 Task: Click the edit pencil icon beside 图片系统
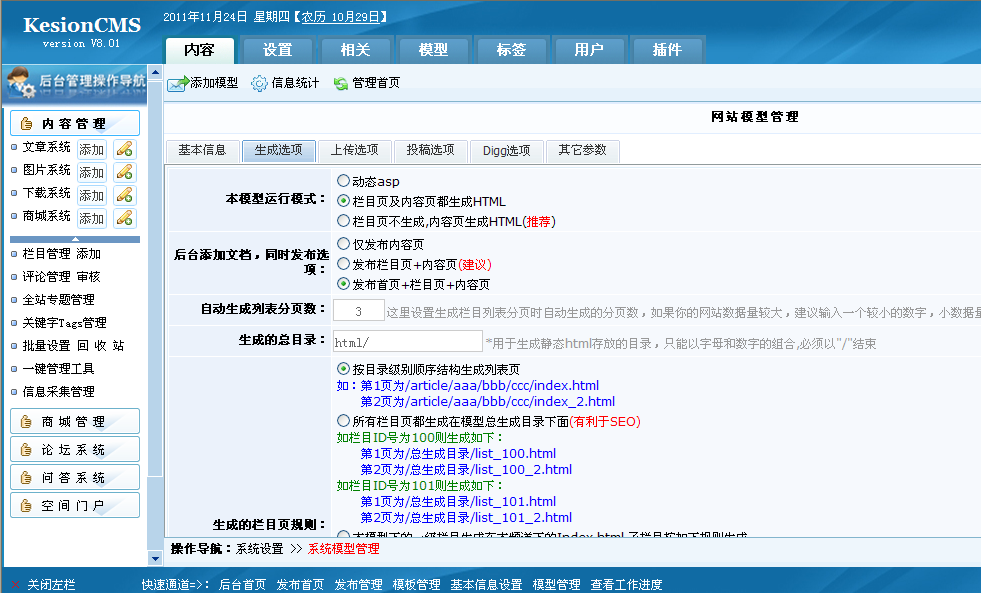point(125,171)
